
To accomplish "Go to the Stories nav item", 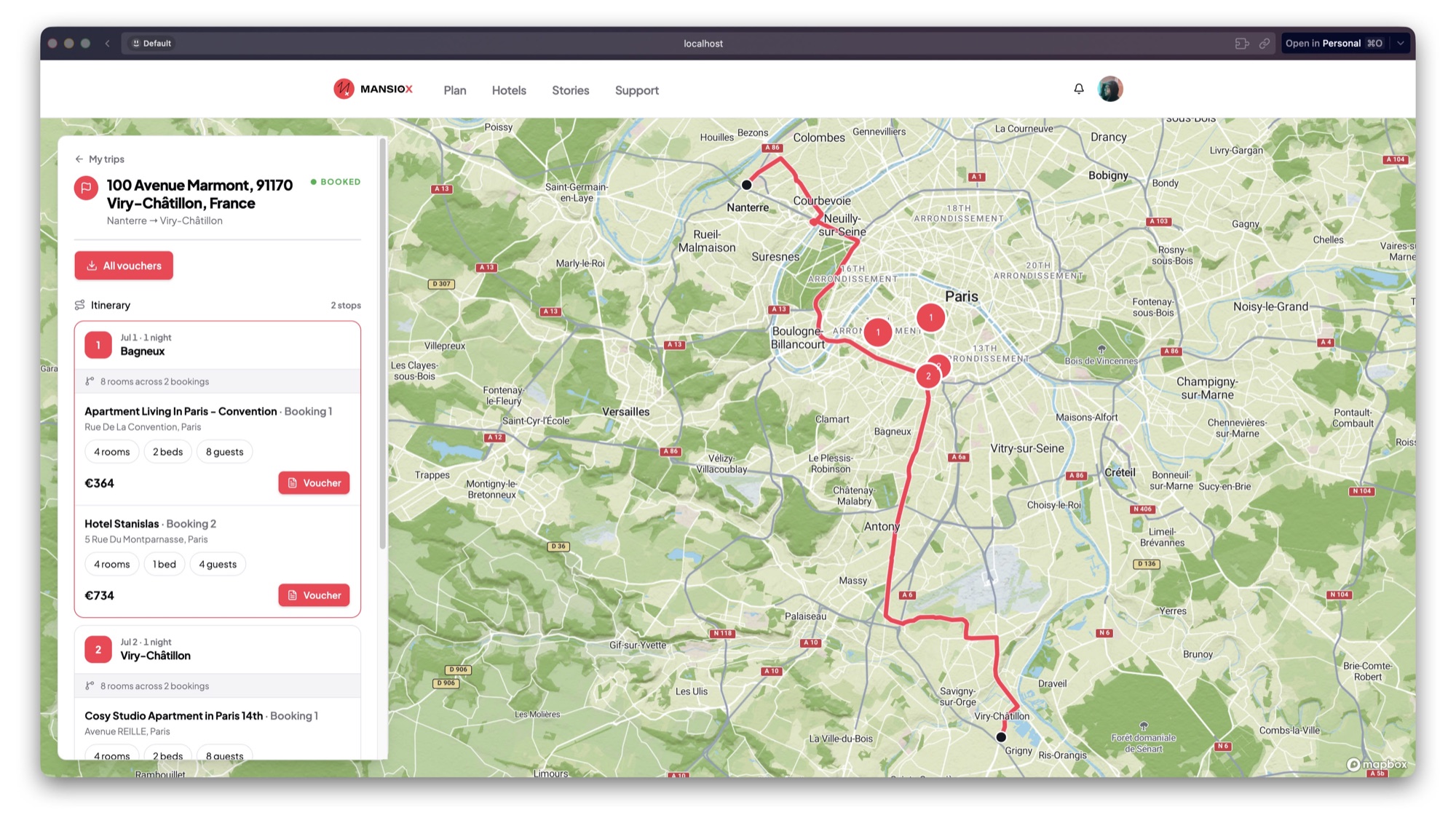I will tap(570, 90).
